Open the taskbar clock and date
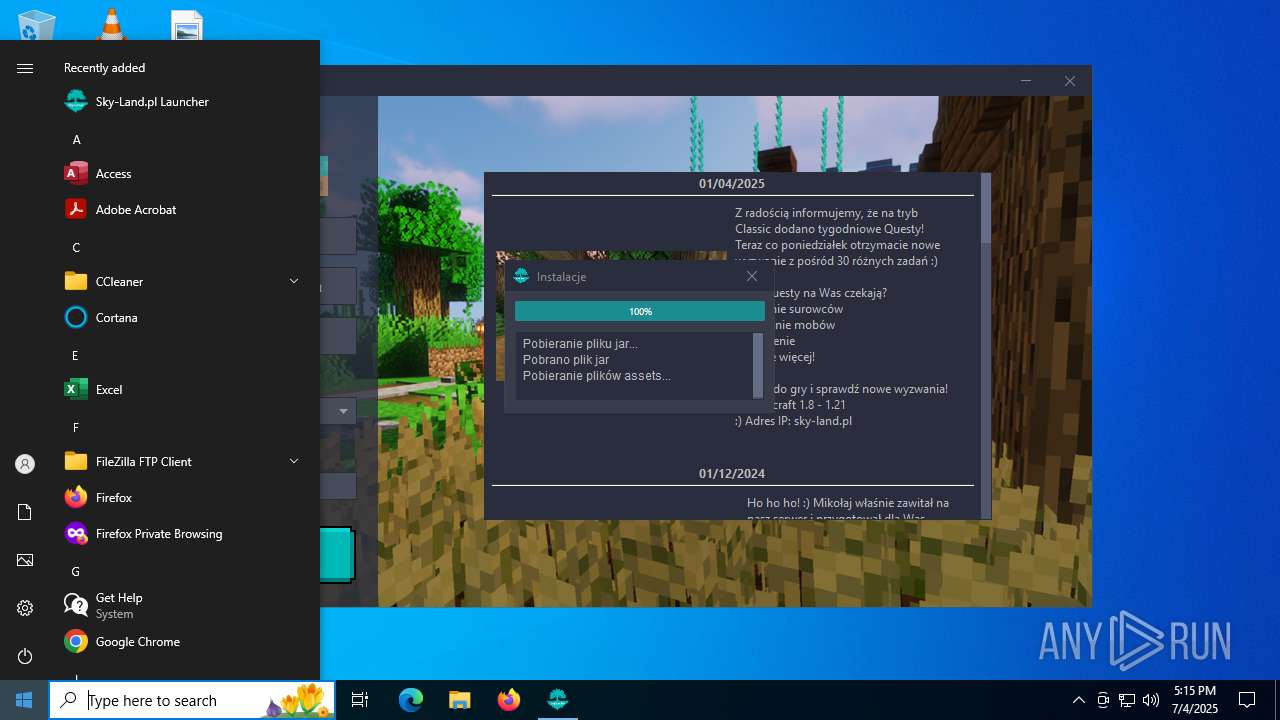Image resolution: width=1280 pixels, height=720 pixels. pyautogui.click(x=1195, y=700)
